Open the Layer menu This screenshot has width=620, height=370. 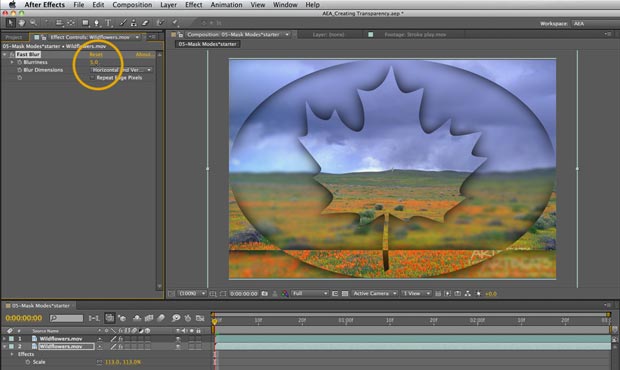(168, 5)
